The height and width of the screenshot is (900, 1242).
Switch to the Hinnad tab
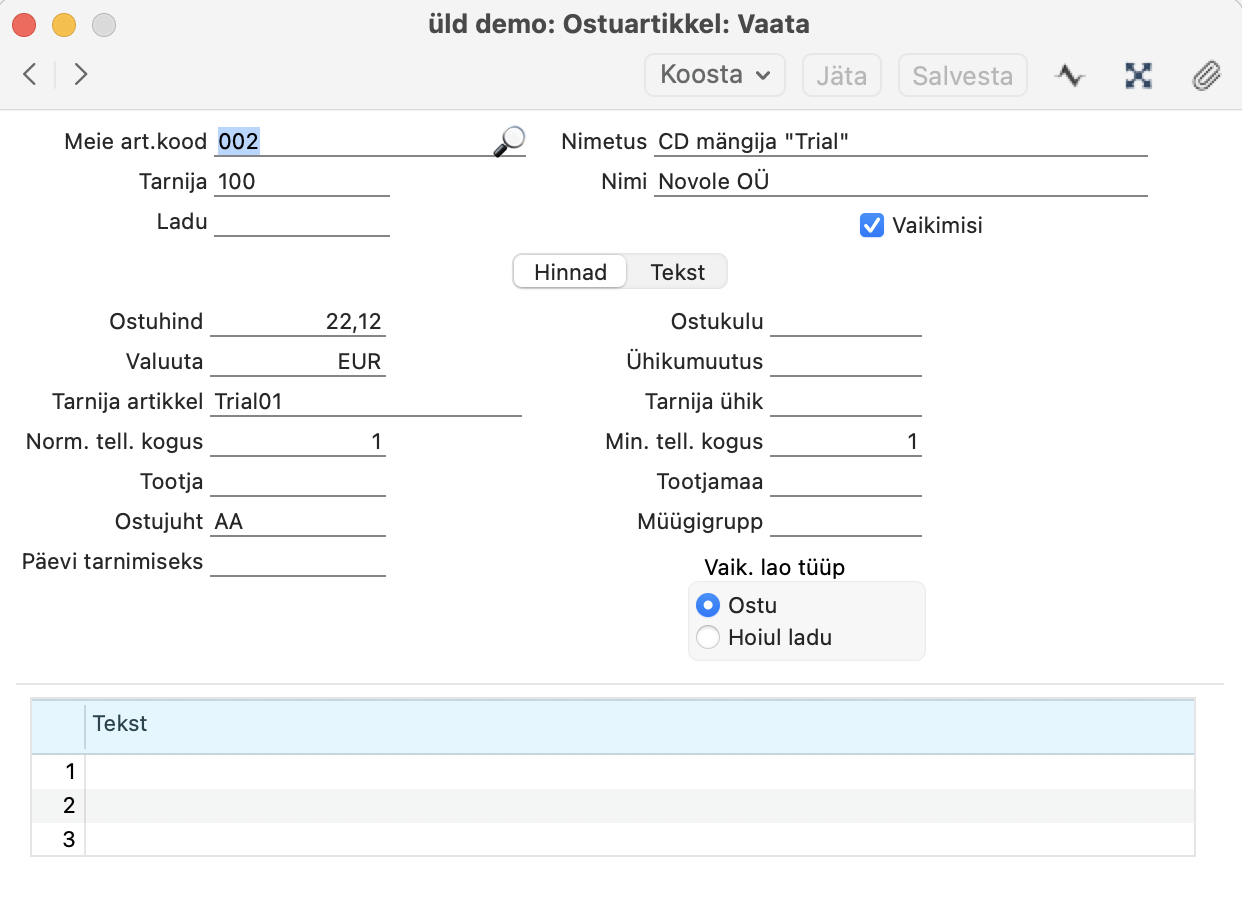[x=570, y=272]
